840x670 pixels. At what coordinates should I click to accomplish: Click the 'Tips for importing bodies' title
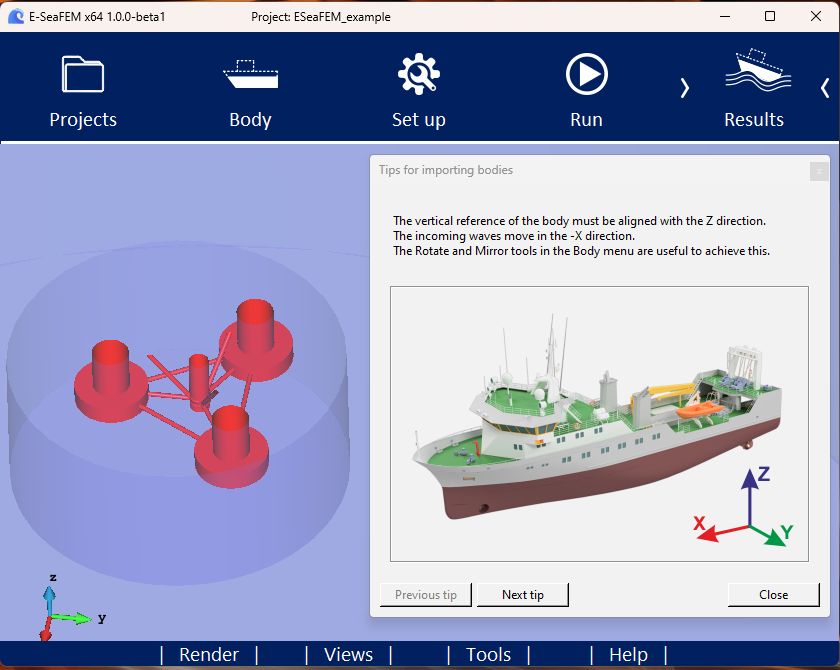[446, 170]
